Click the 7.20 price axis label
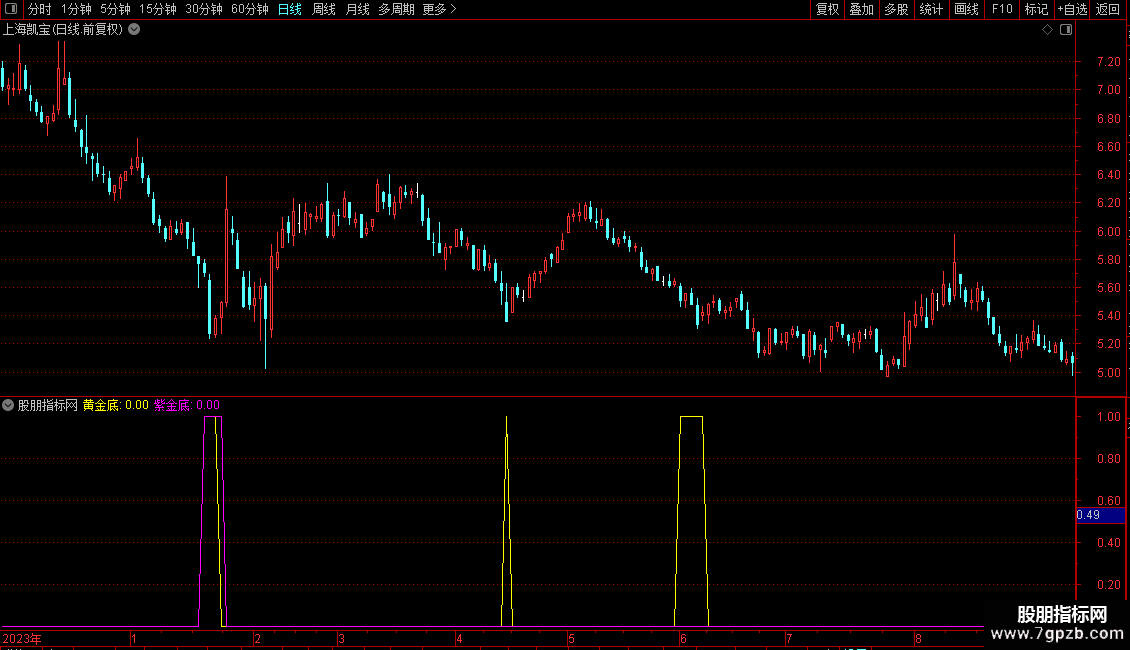Image resolution: width=1130 pixels, height=650 pixels. [x=1108, y=62]
